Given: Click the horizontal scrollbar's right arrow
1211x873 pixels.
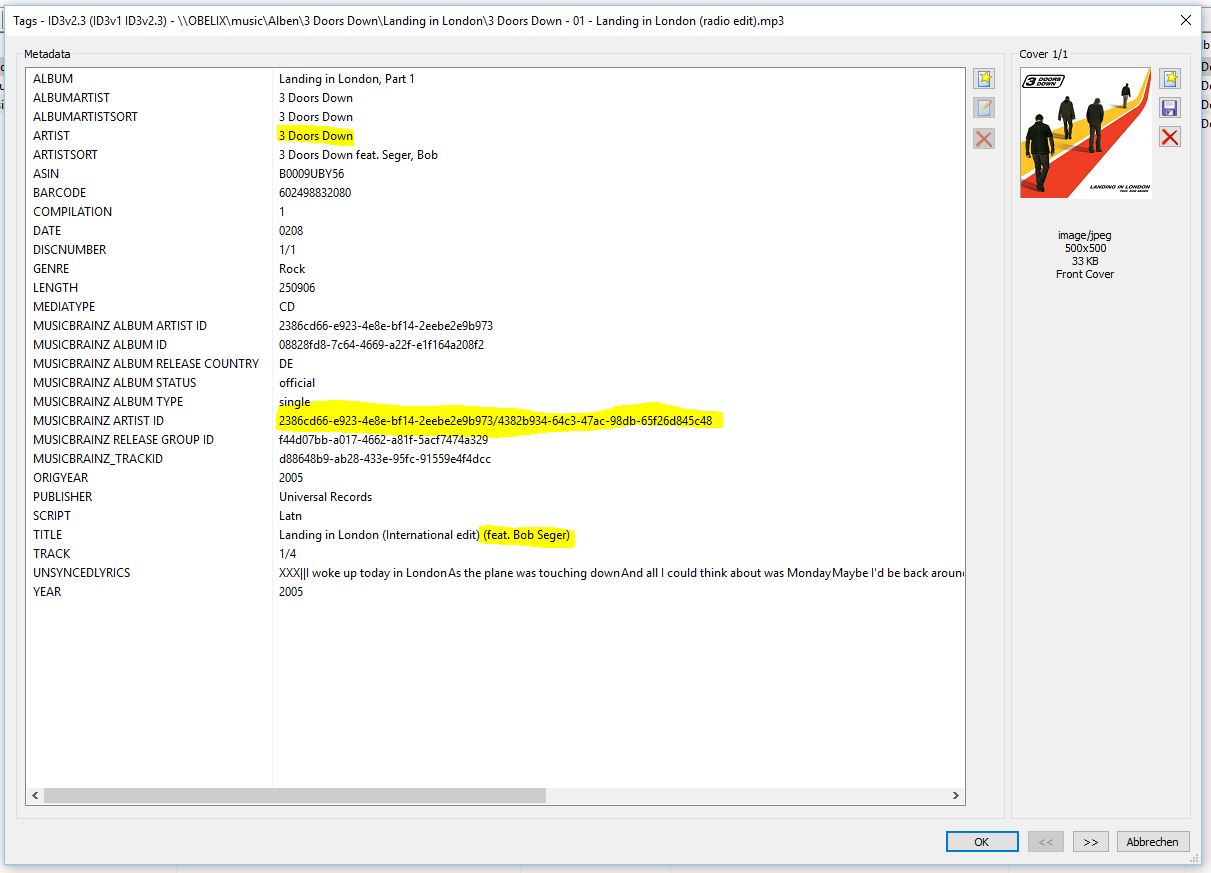Looking at the screenshot, I should click(956, 796).
